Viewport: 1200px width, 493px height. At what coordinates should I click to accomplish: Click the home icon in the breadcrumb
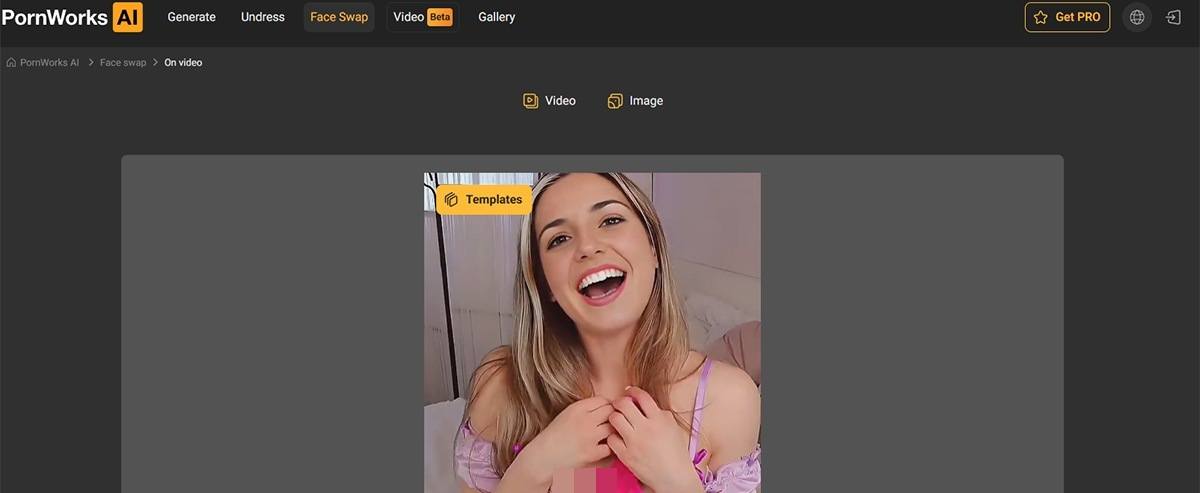click(11, 63)
